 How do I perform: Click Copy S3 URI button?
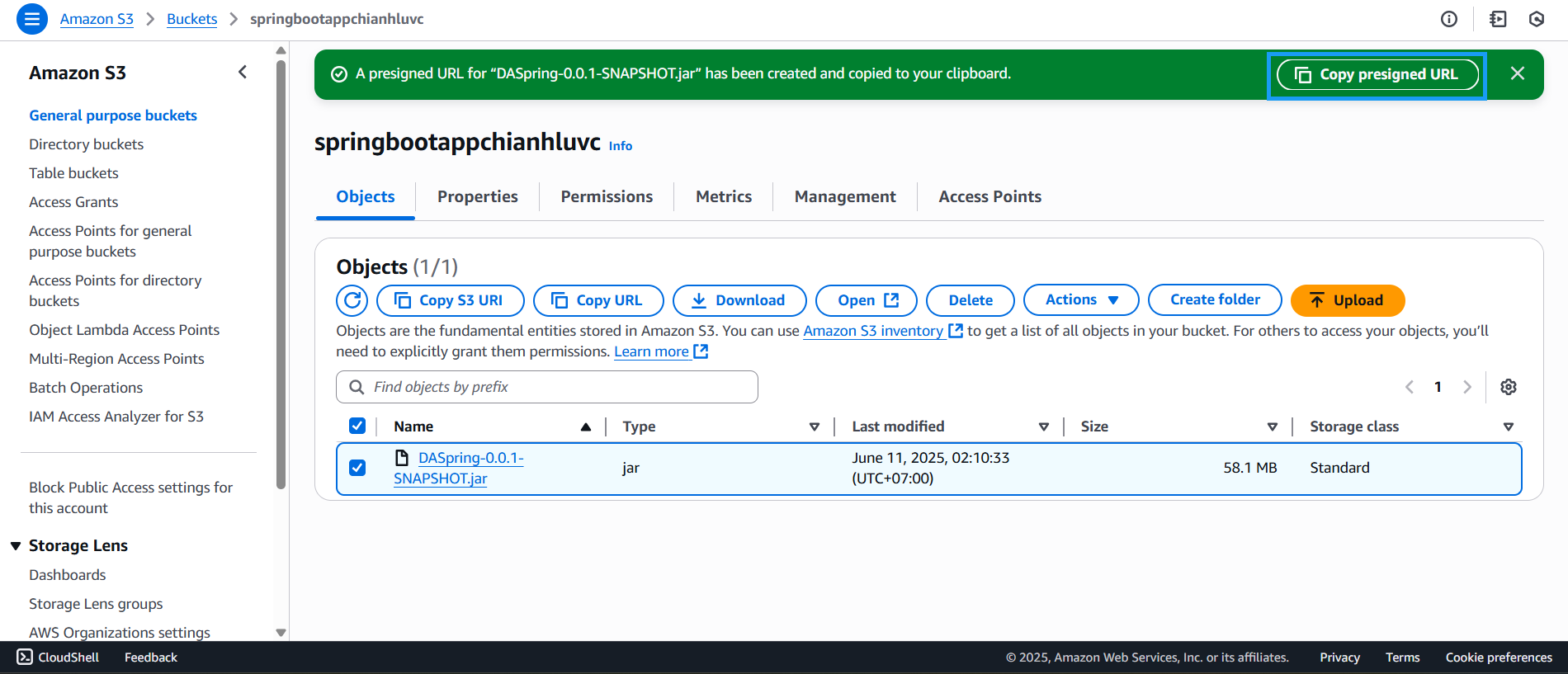click(x=451, y=300)
